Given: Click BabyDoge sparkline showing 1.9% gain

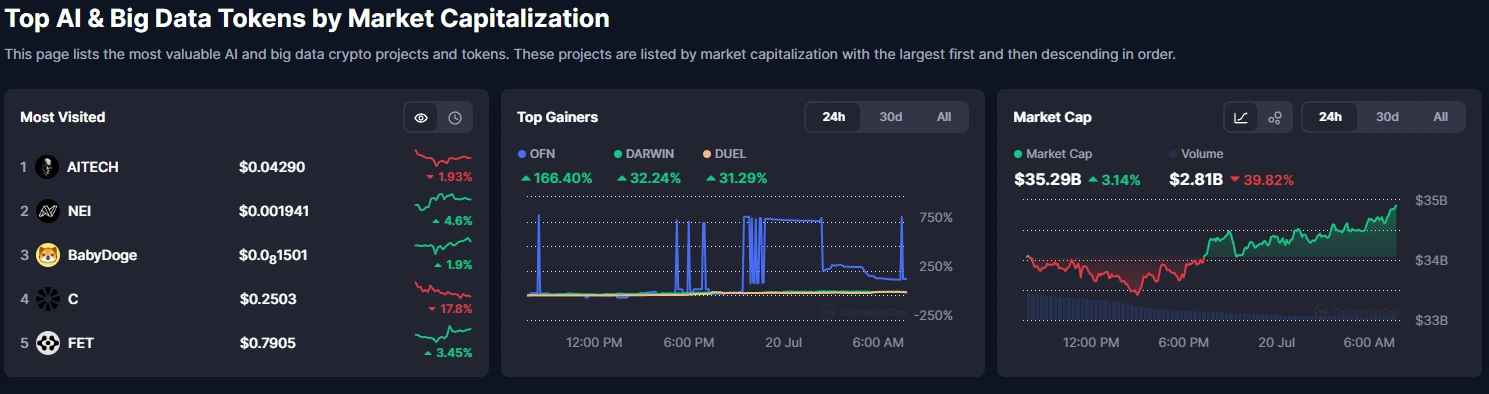Looking at the screenshot, I should pos(443,247).
